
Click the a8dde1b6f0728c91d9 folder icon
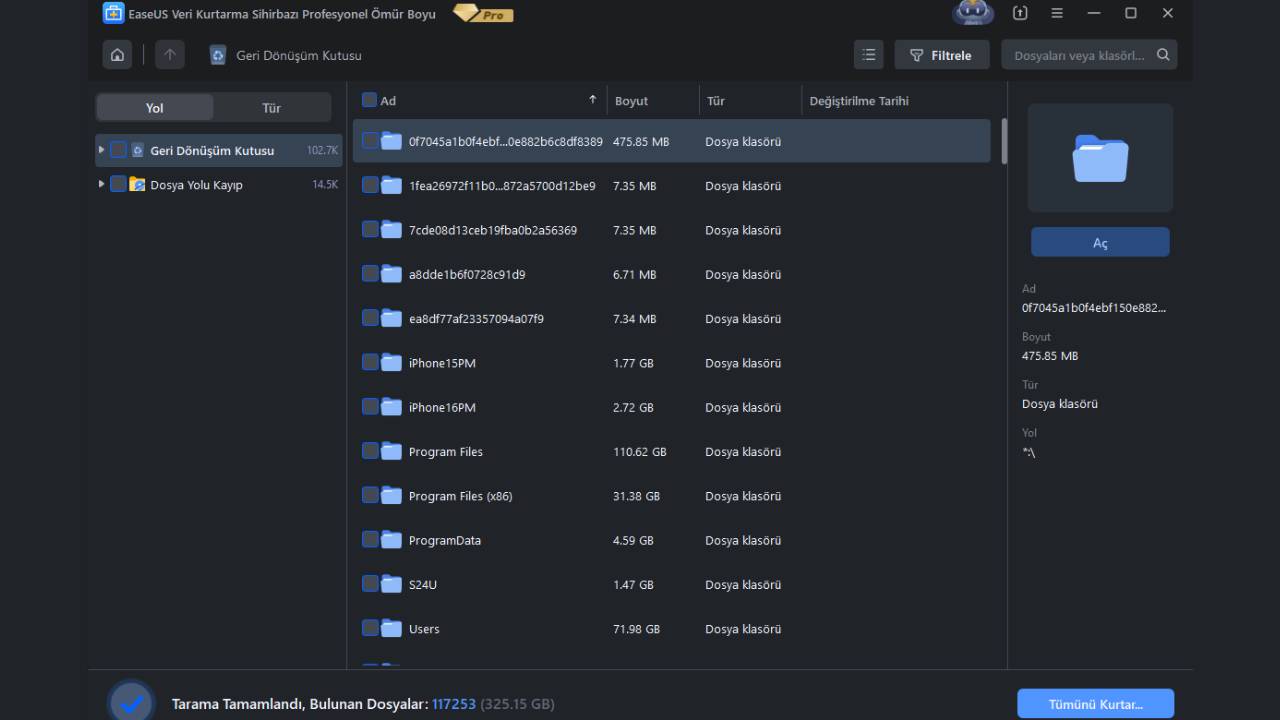tap(391, 274)
